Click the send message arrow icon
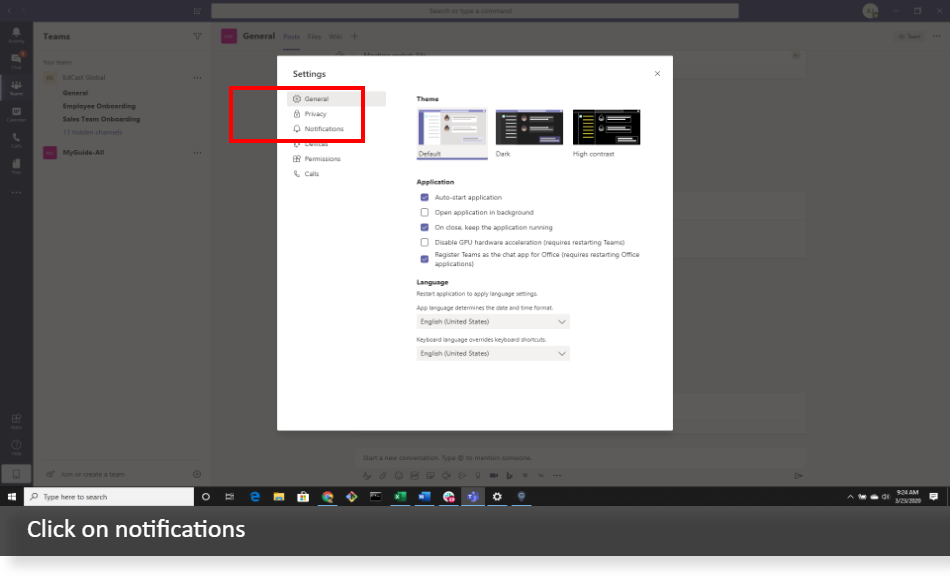The width and height of the screenshot is (950, 576). (x=798, y=476)
